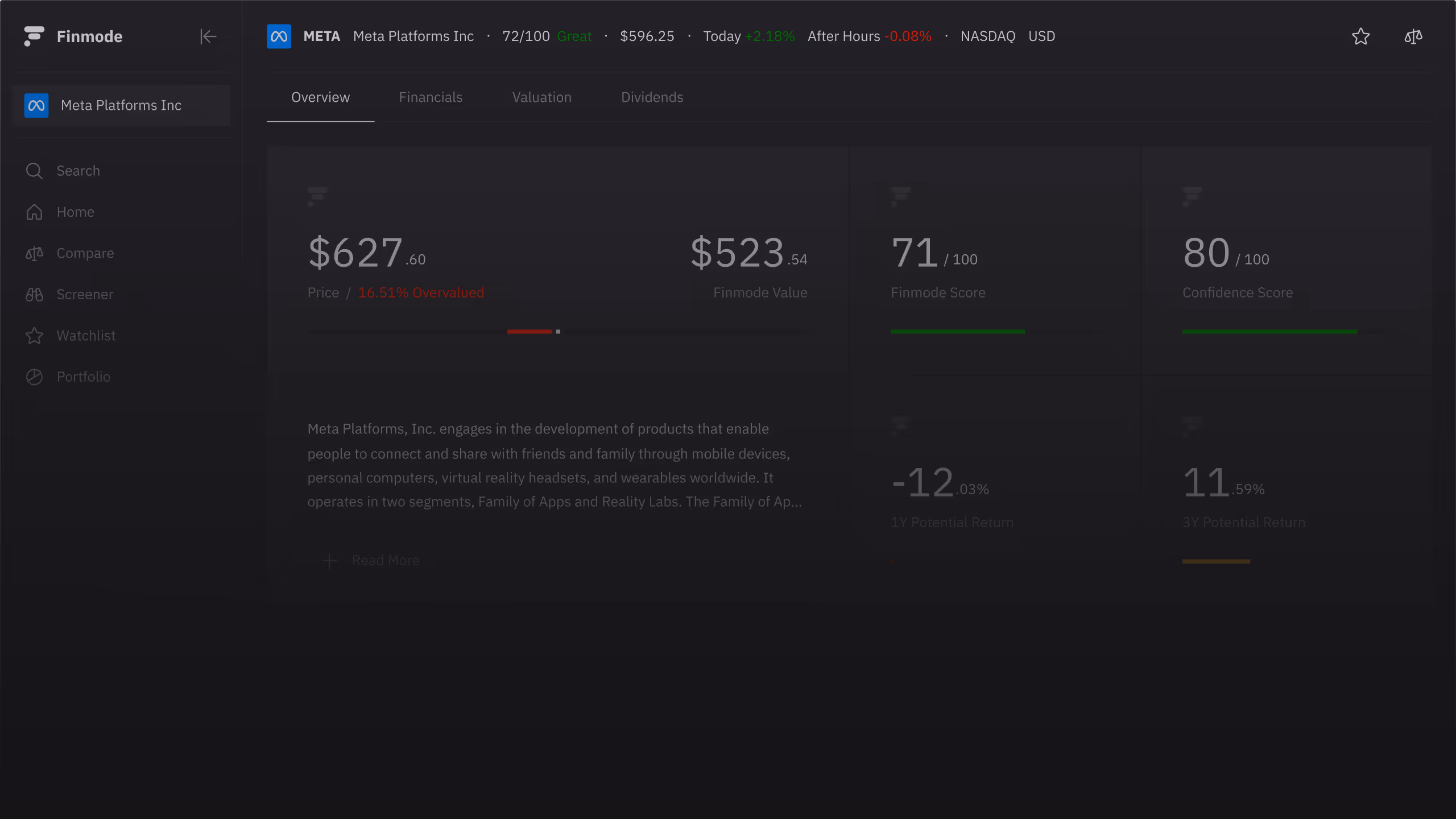Click the Home house icon
The image size is (1456, 819).
click(x=34, y=212)
